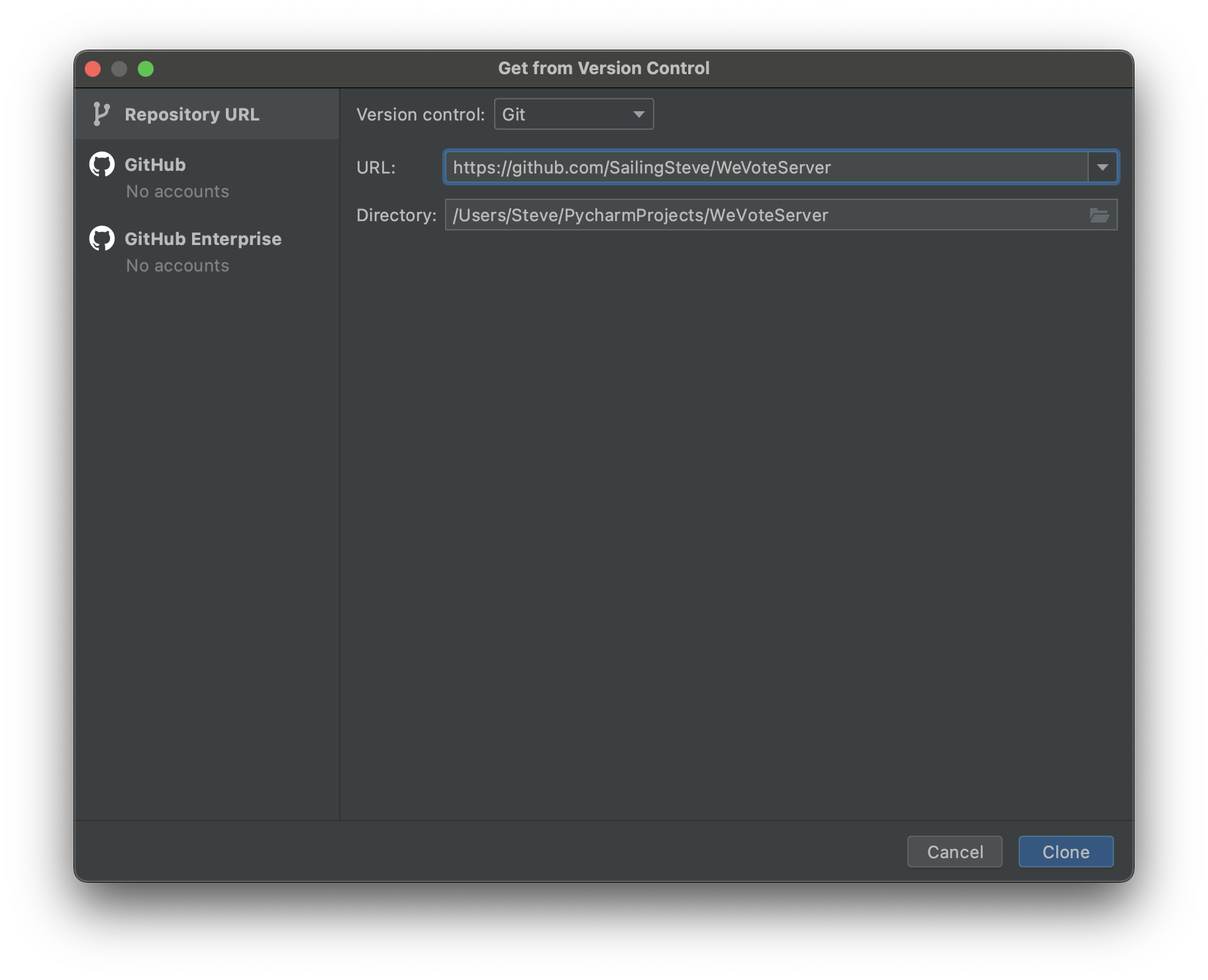Open the GitHub accounts section
Image resolution: width=1208 pixels, height=980 pixels.
pos(207,177)
